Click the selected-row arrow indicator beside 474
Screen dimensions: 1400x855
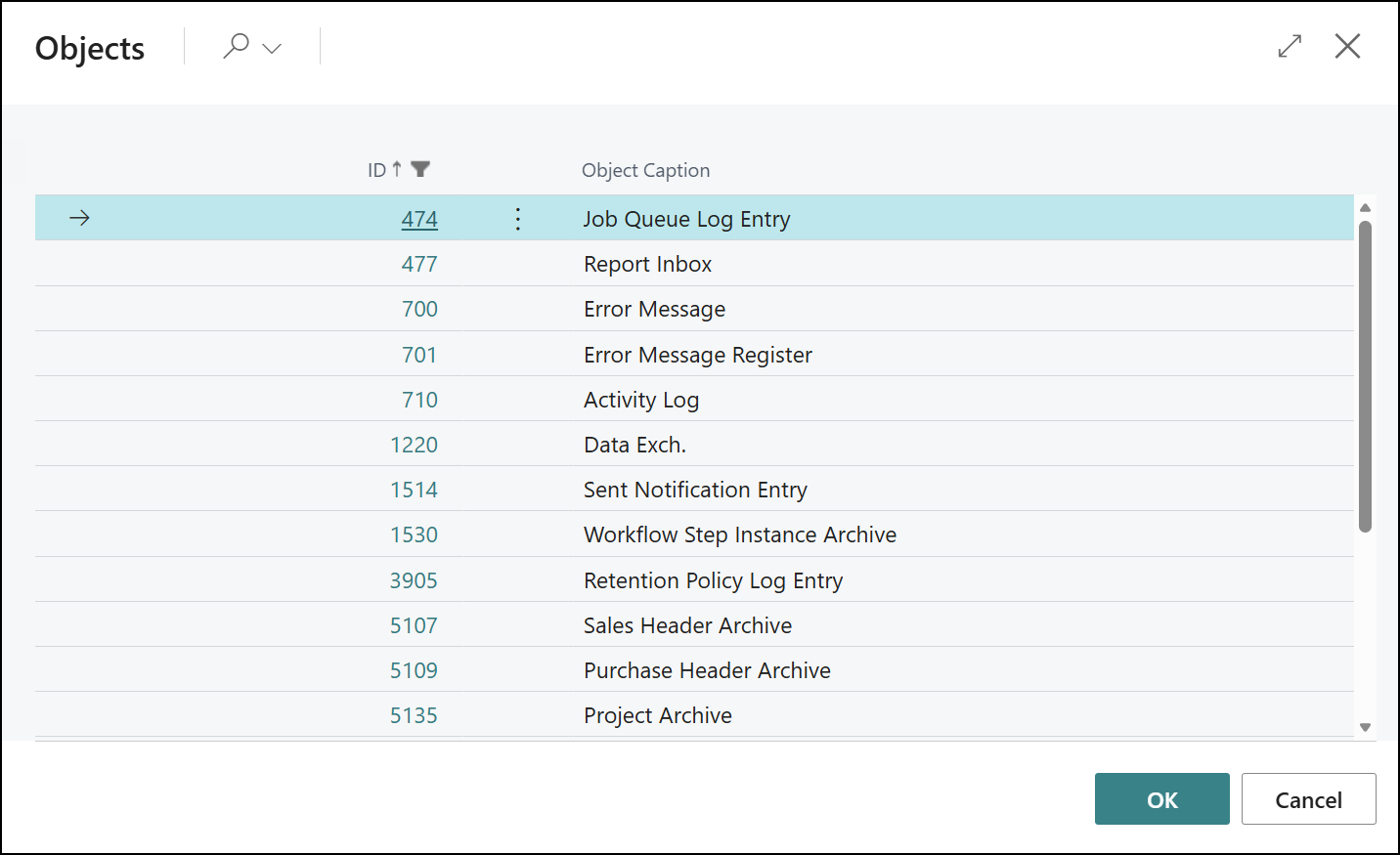coord(78,218)
